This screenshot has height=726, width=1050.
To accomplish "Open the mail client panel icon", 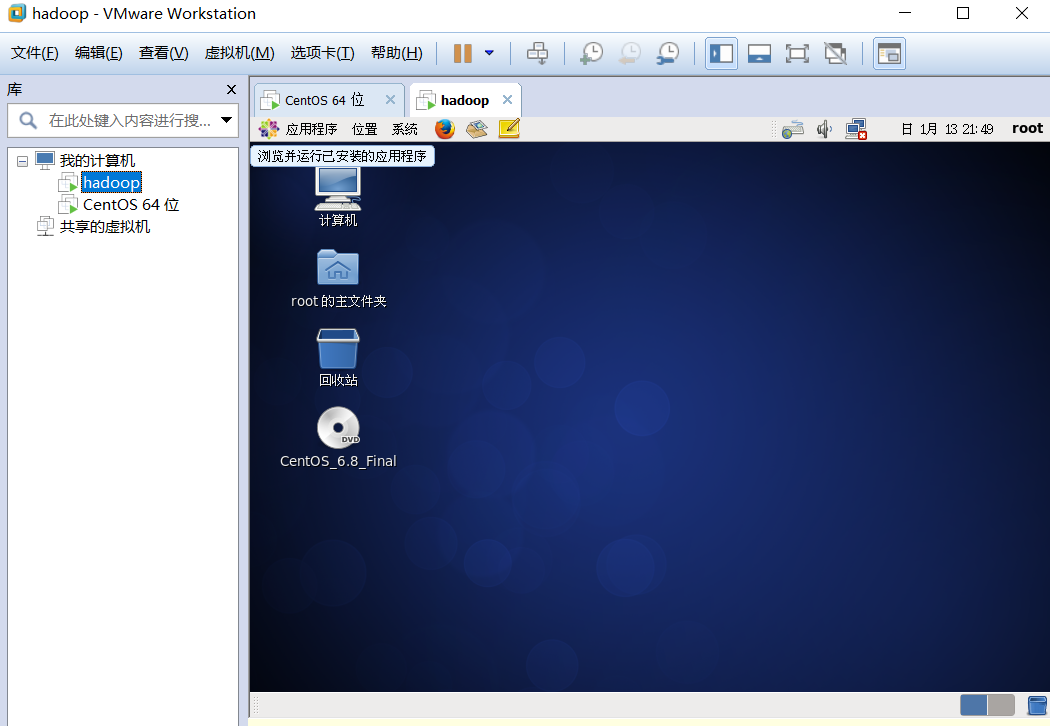I will [477, 129].
